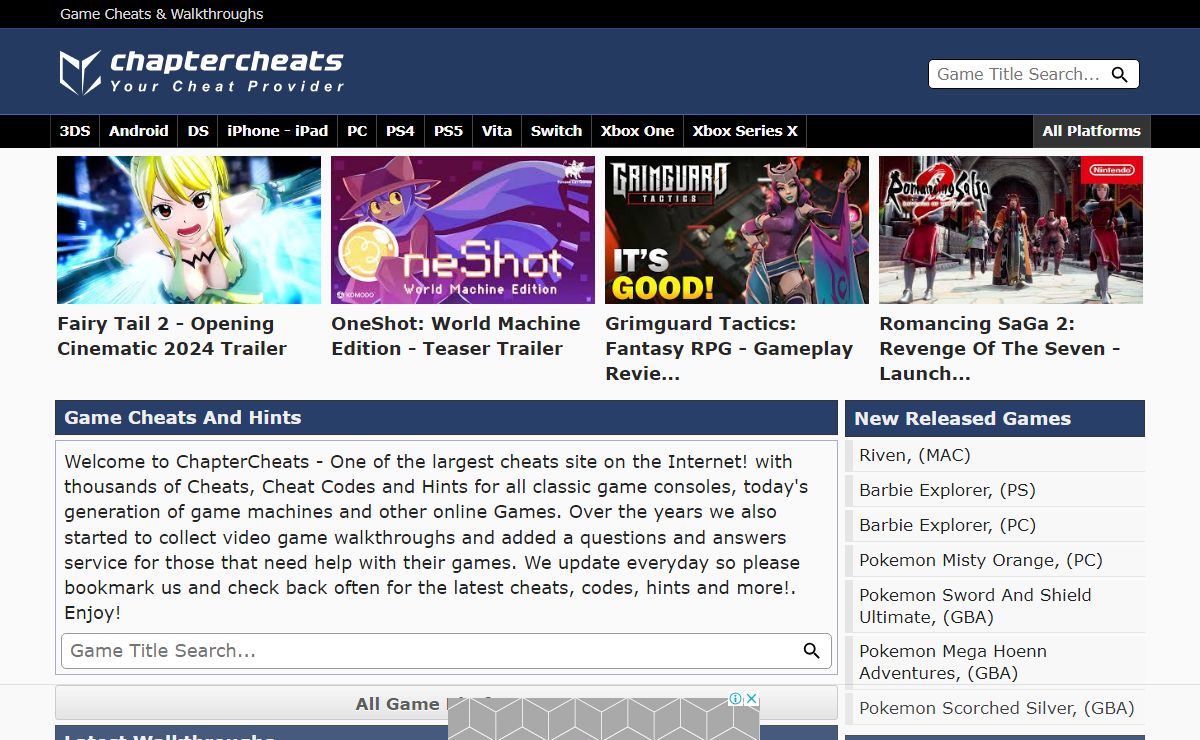The width and height of the screenshot is (1200, 740).
Task: Click the Fairy Tail 2 Opening Cinematic title
Action: (x=172, y=336)
